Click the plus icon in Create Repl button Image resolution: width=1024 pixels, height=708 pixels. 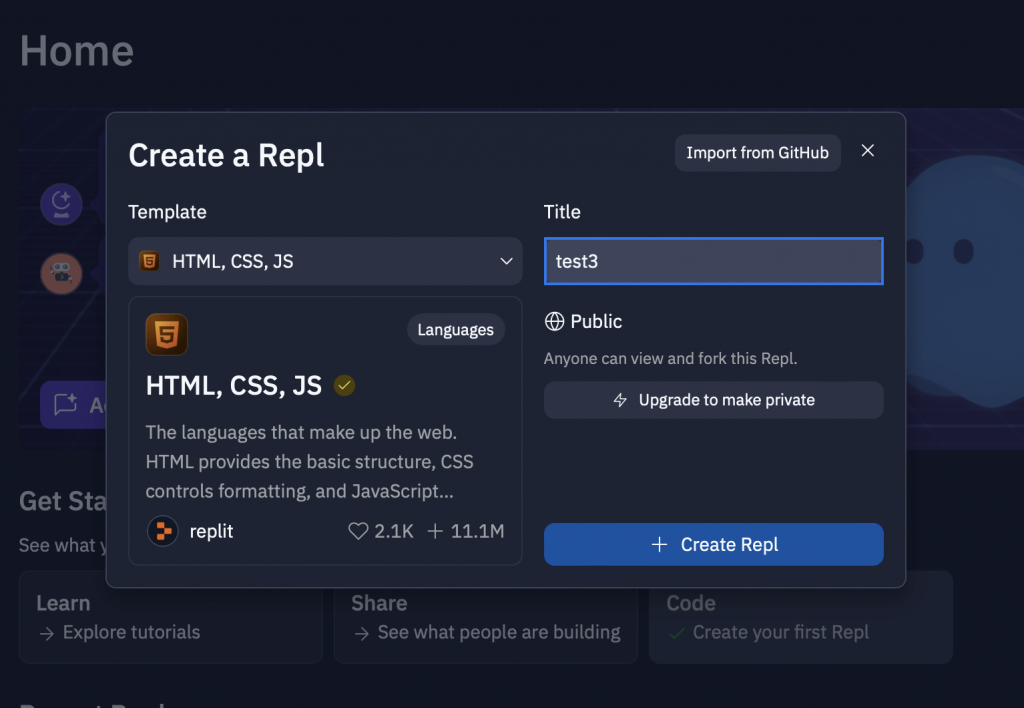point(660,545)
